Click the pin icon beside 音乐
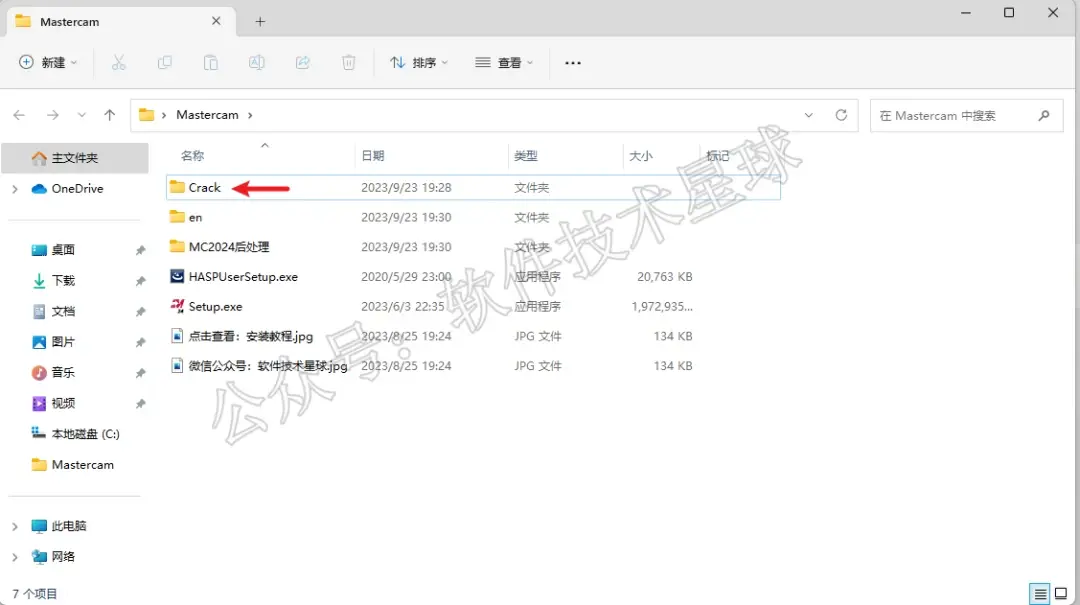Screen dimensions: 1080x605 [x=141, y=373]
